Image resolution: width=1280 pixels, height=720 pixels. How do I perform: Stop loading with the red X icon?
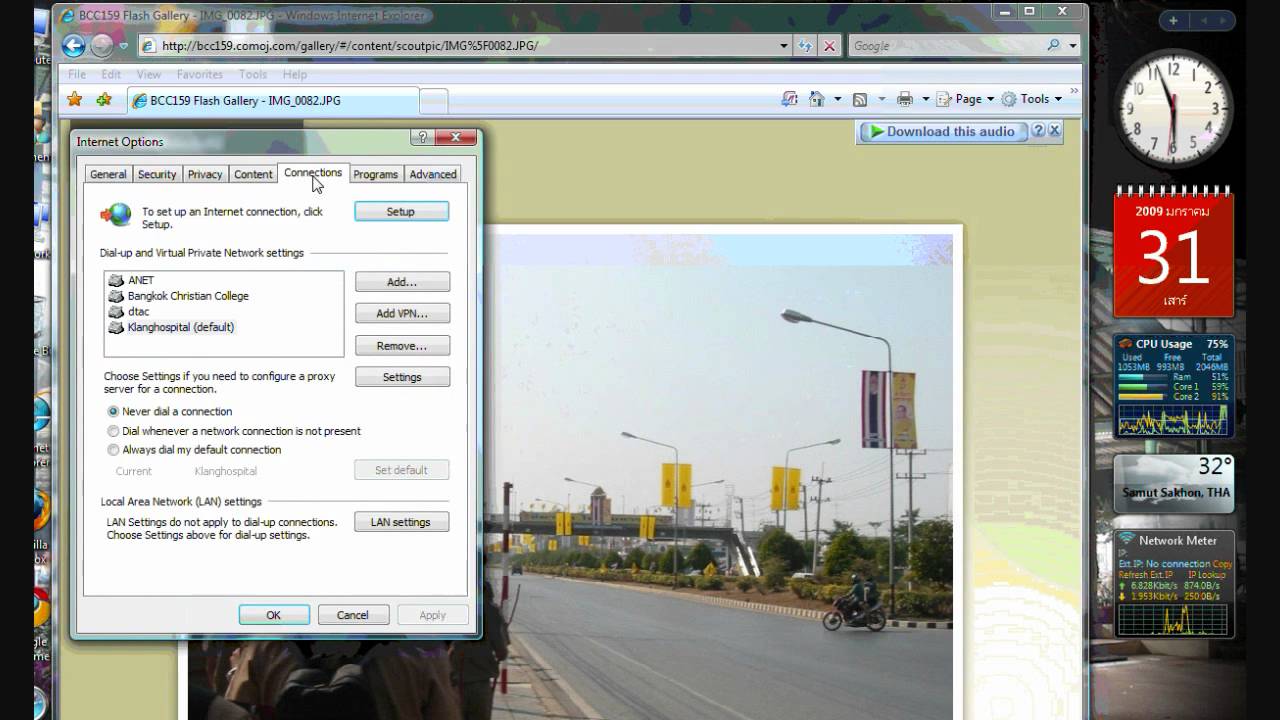(x=829, y=46)
